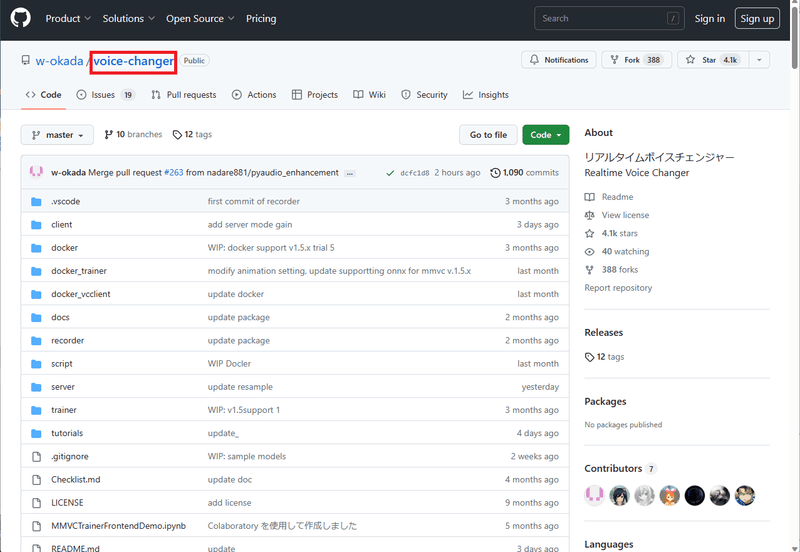Open the docker_trainer folder
Screen dimensions: 800x552
(79, 271)
